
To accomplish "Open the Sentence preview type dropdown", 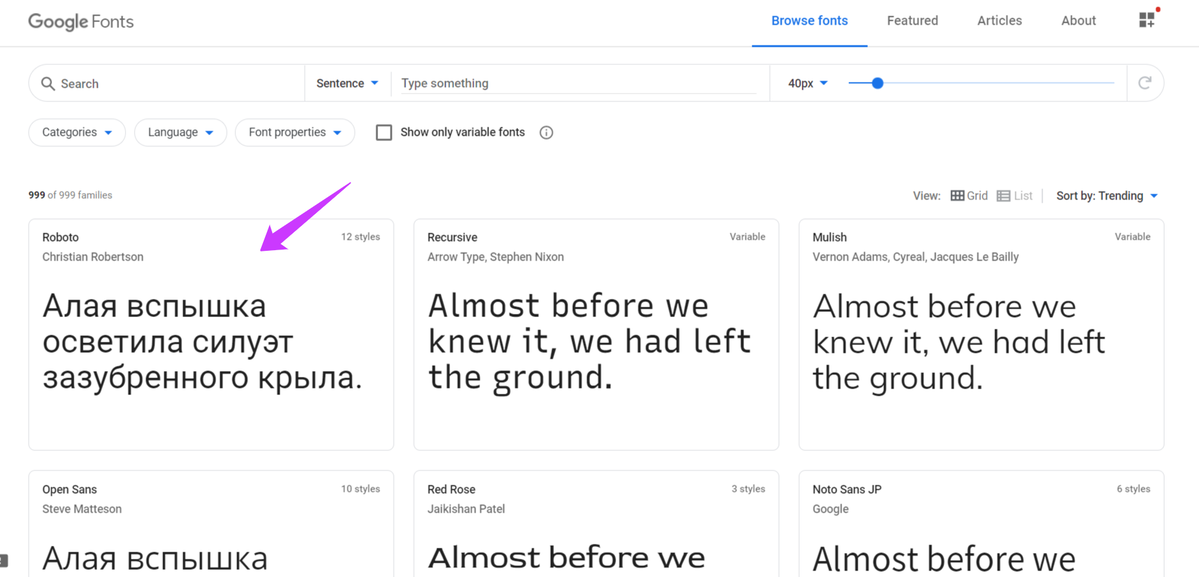I will click(x=348, y=83).
